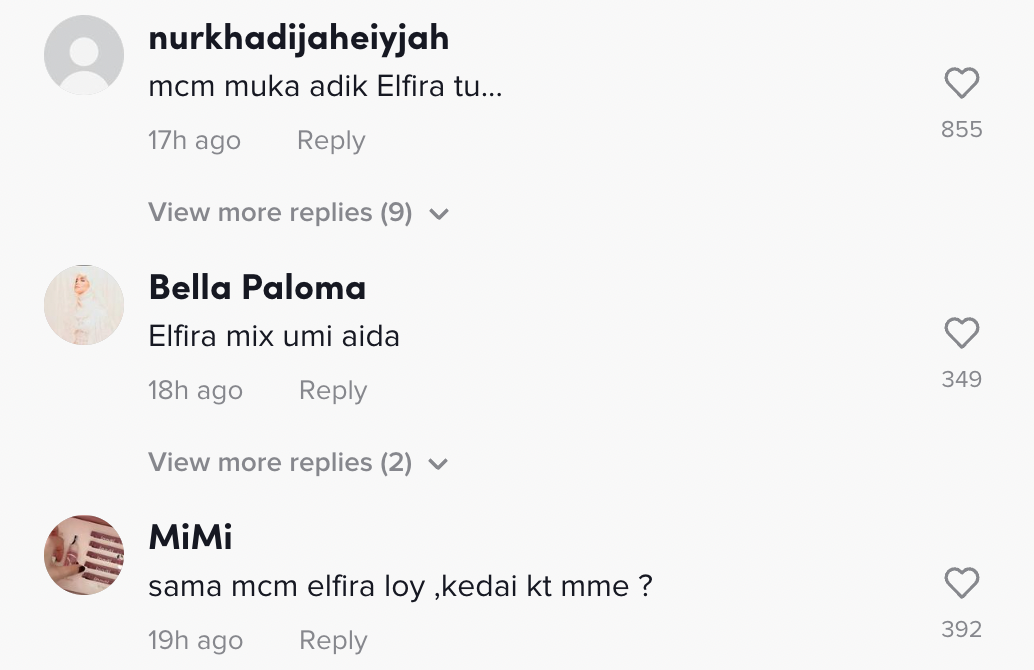This screenshot has width=1034, height=670.
Task: Open nurkhadijaheiyjah's default profile avatar
Action: click(x=84, y=55)
